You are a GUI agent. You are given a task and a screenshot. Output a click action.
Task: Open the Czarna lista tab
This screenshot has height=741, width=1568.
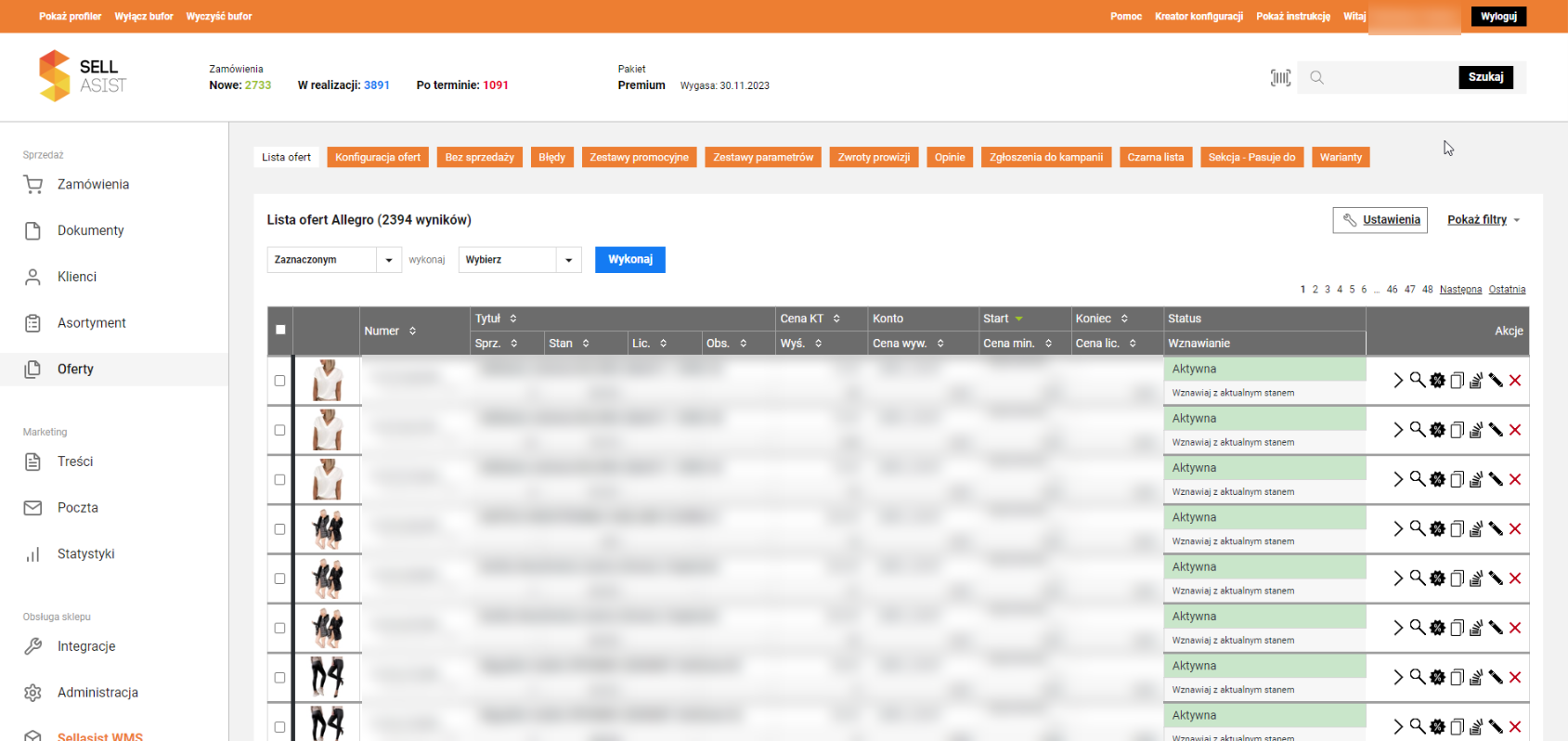pyautogui.click(x=1156, y=157)
